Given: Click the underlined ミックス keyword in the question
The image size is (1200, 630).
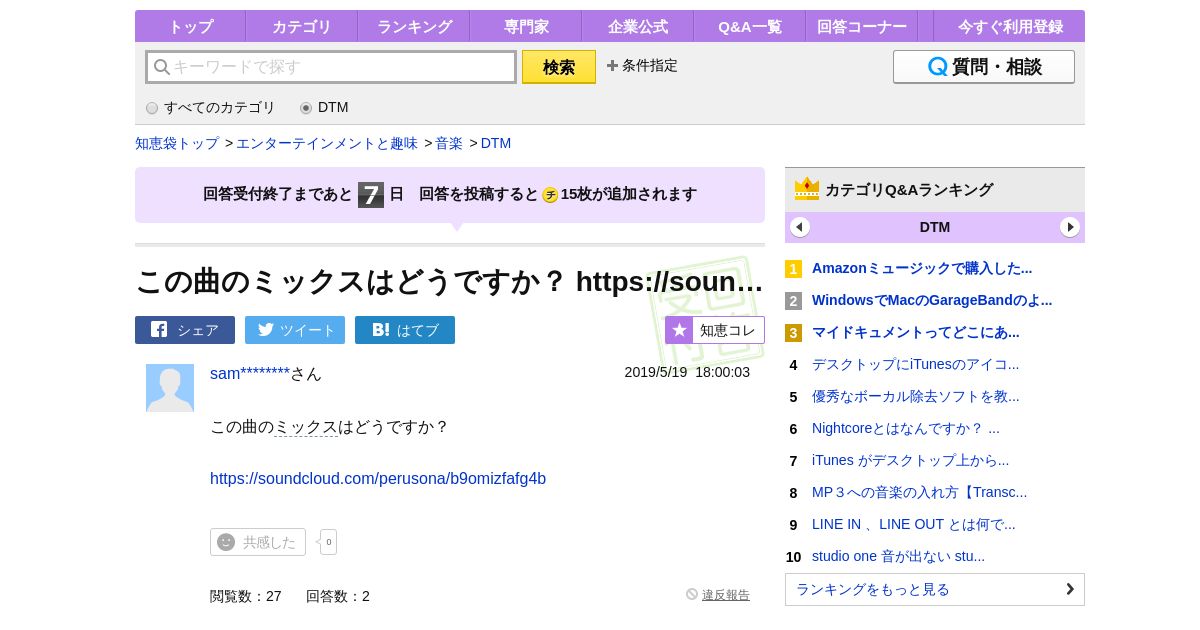Looking at the screenshot, I should pyautogui.click(x=306, y=427).
